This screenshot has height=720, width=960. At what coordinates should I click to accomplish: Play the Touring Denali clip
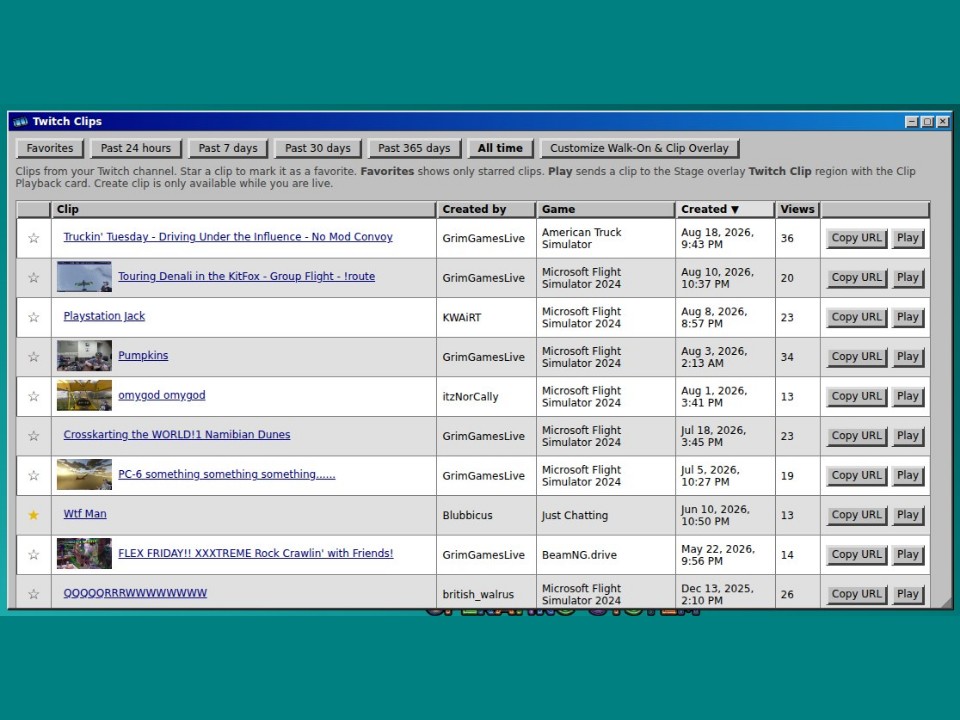[908, 278]
